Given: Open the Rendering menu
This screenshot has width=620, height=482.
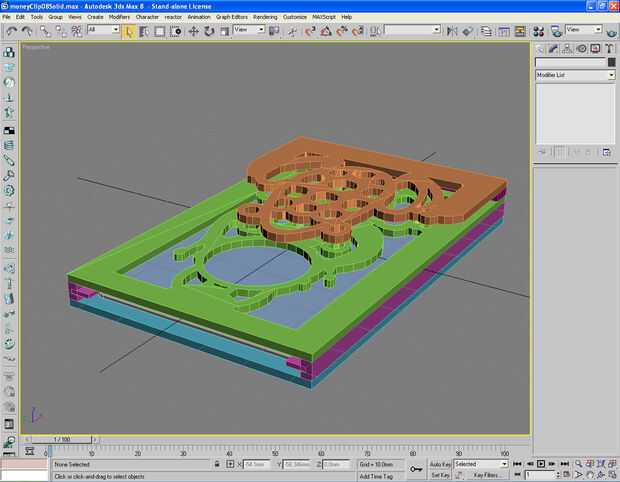Looking at the screenshot, I should point(265,17).
